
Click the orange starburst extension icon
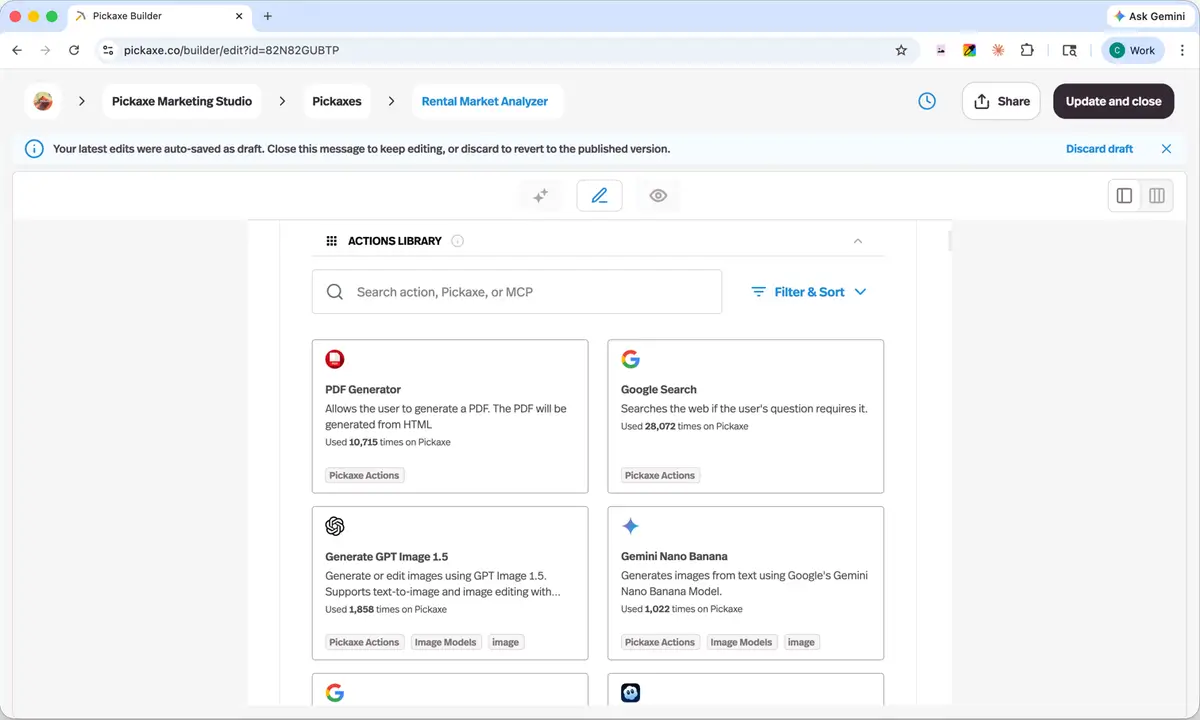pos(998,50)
